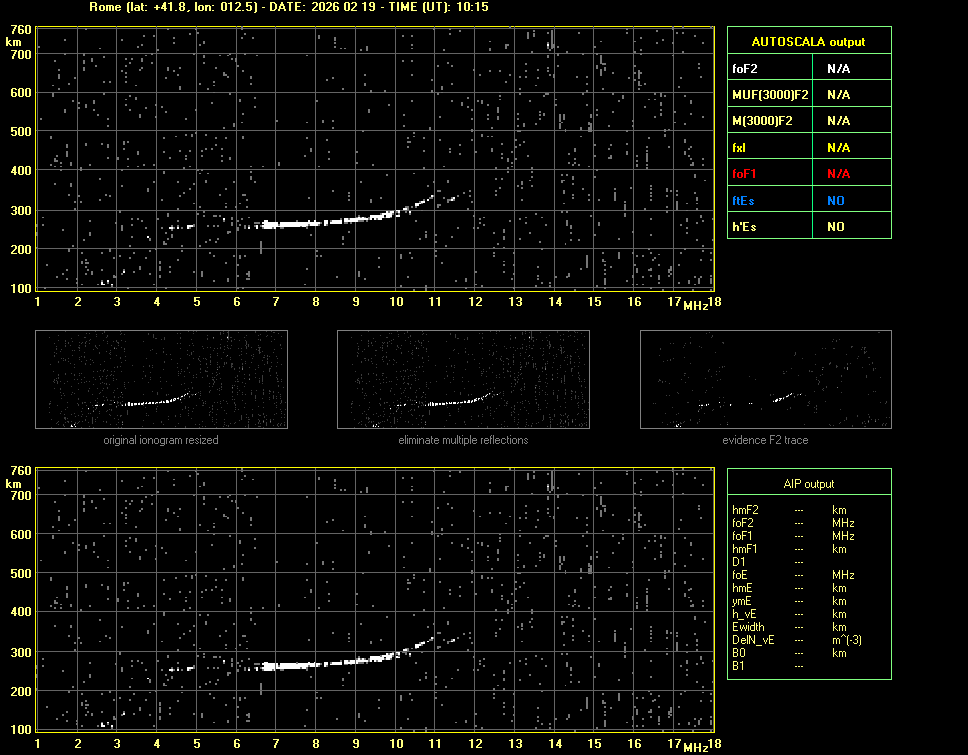Click the red foF1 label
This screenshot has height=755, width=968.
(744, 174)
